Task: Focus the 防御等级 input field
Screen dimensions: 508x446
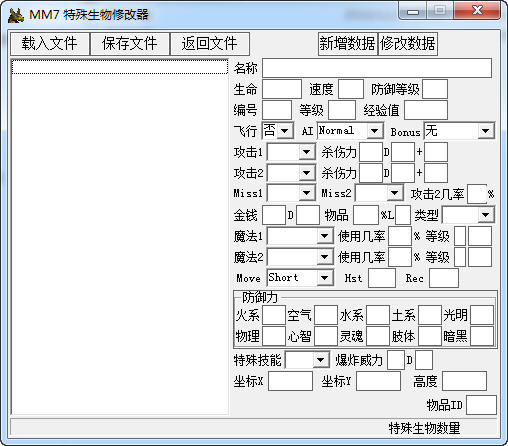Action: [x=435, y=89]
